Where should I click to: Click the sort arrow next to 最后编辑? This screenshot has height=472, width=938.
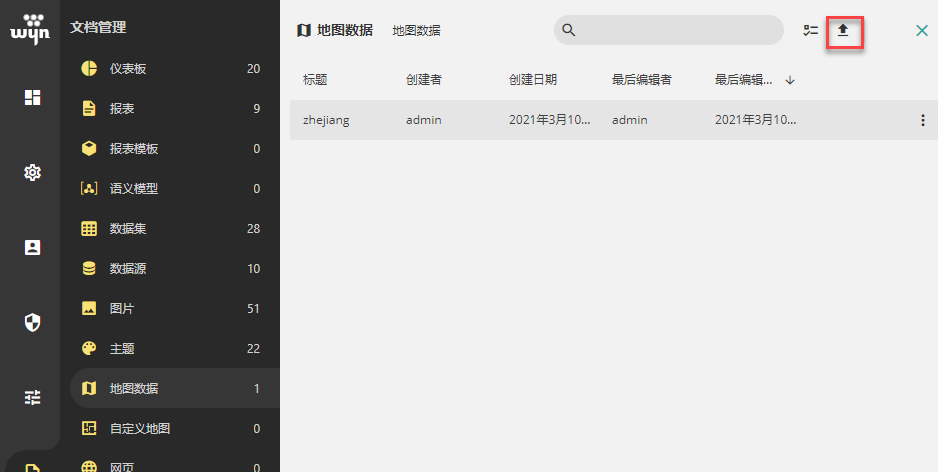point(790,80)
